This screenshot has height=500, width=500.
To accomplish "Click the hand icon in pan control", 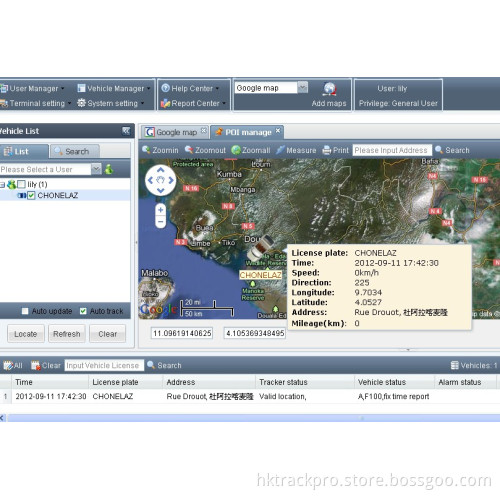I will tap(161, 180).
